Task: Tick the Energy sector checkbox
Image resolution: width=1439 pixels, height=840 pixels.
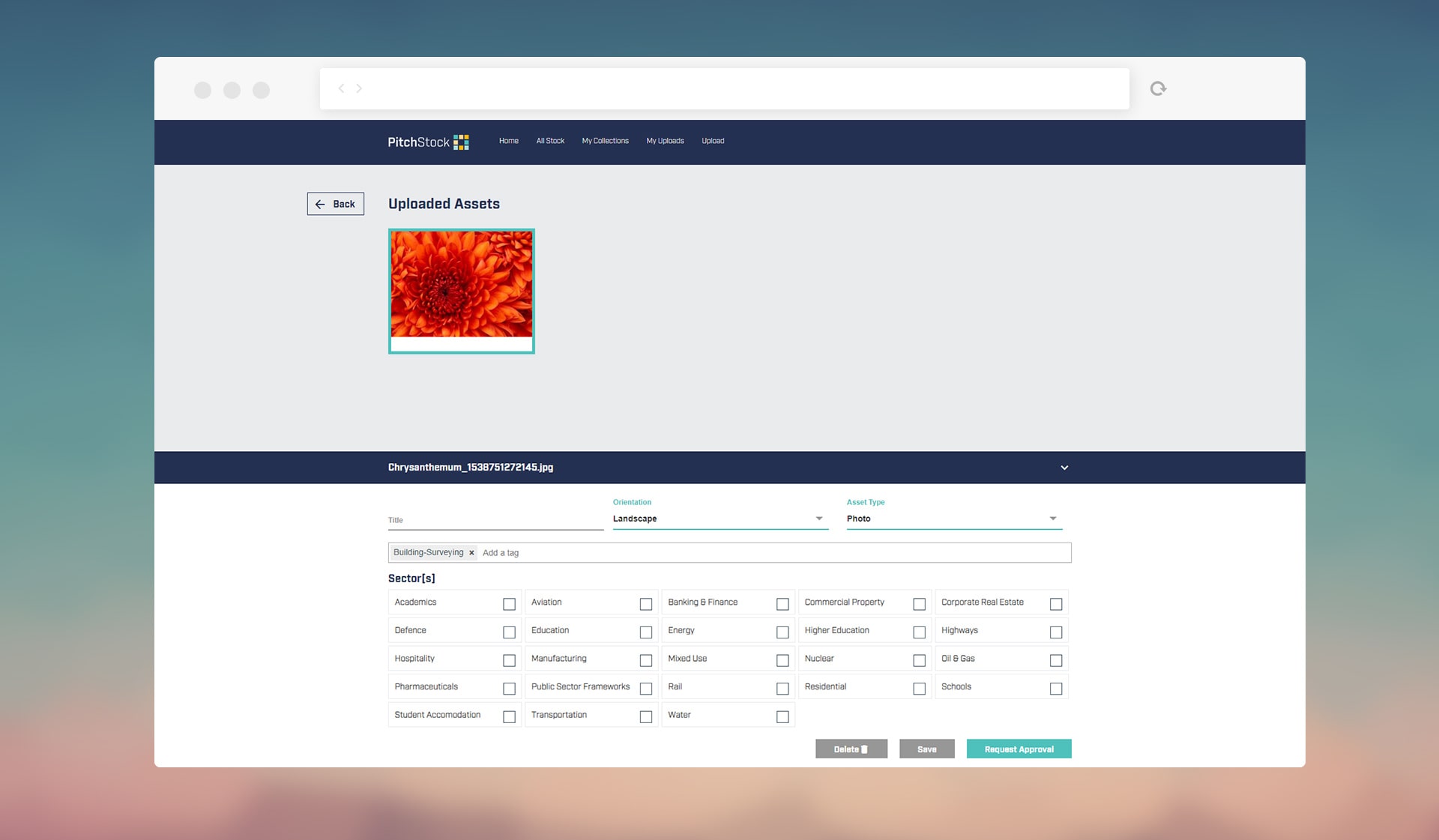Action: coord(782,632)
